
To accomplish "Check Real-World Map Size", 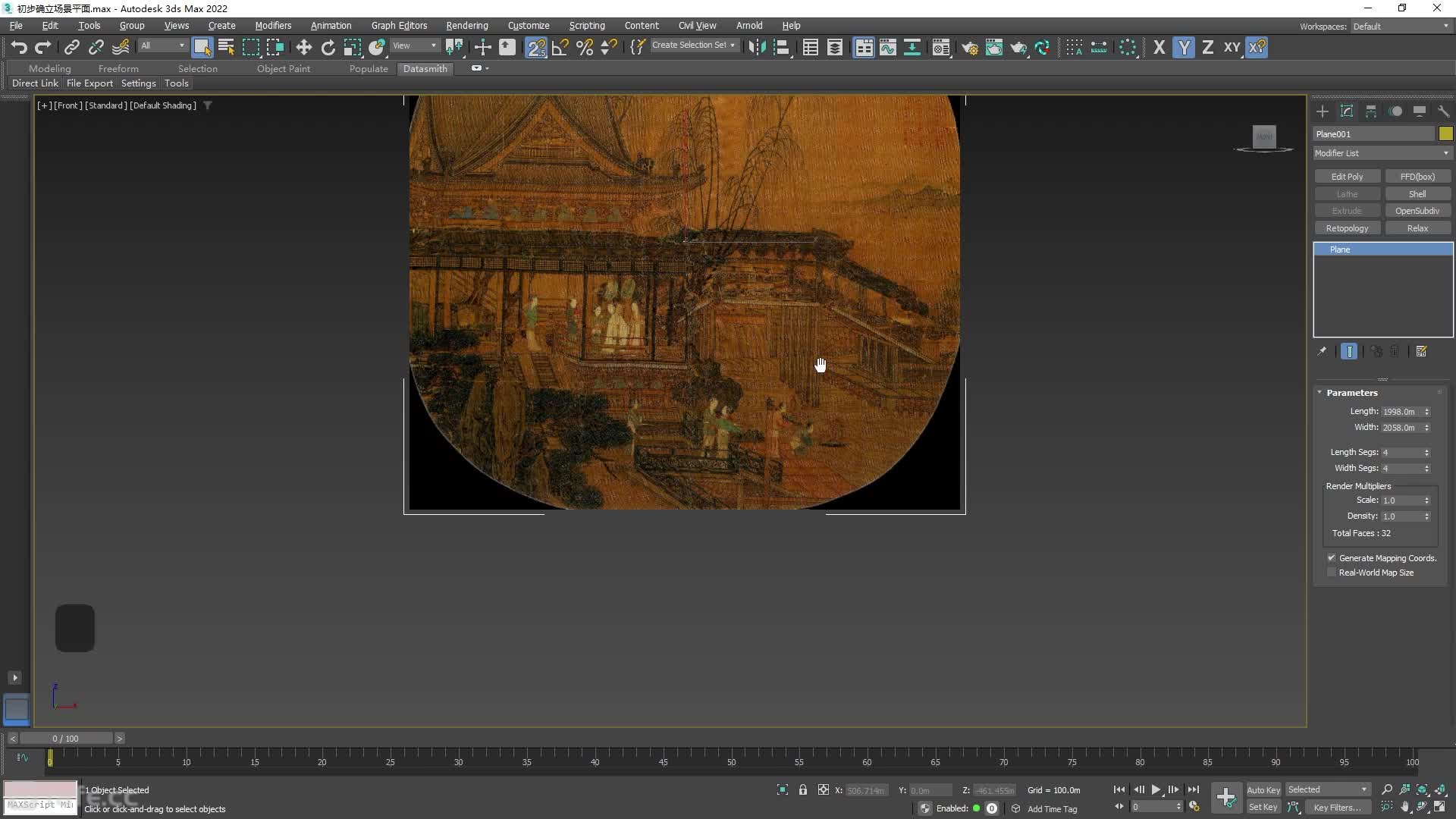I will pyautogui.click(x=1332, y=573).
